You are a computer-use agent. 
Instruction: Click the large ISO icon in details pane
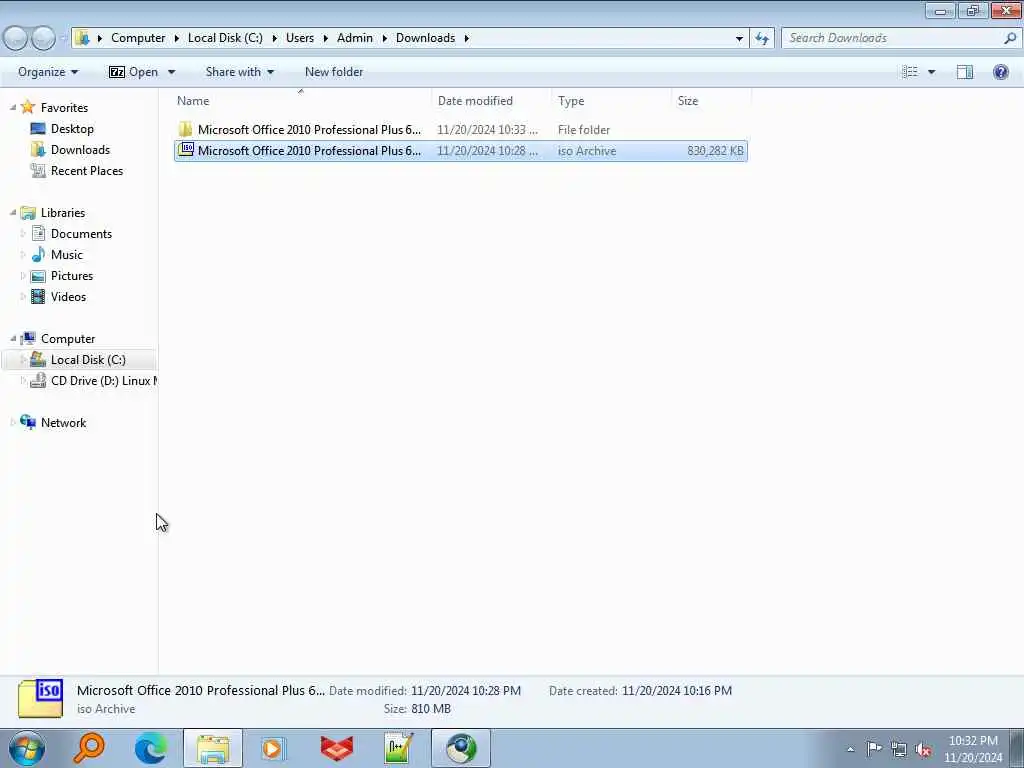[40, 699]
